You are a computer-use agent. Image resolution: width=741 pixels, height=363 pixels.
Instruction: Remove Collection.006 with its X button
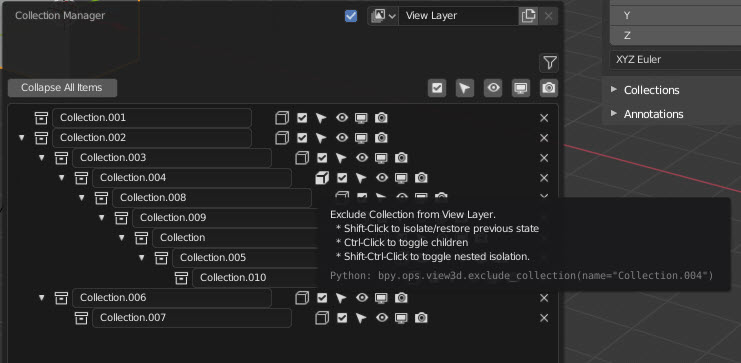pyautogui.click(x=544, y=298)
